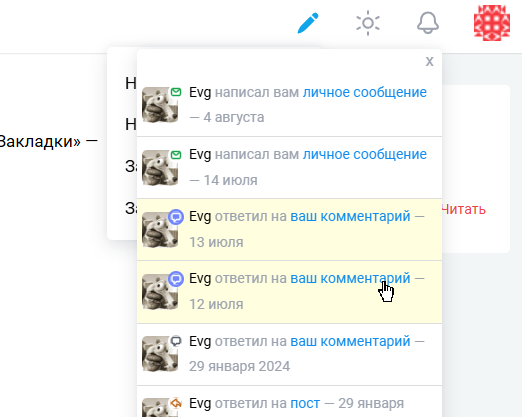Open 'ваш комментарий' link from 29 января 2024

350,341
